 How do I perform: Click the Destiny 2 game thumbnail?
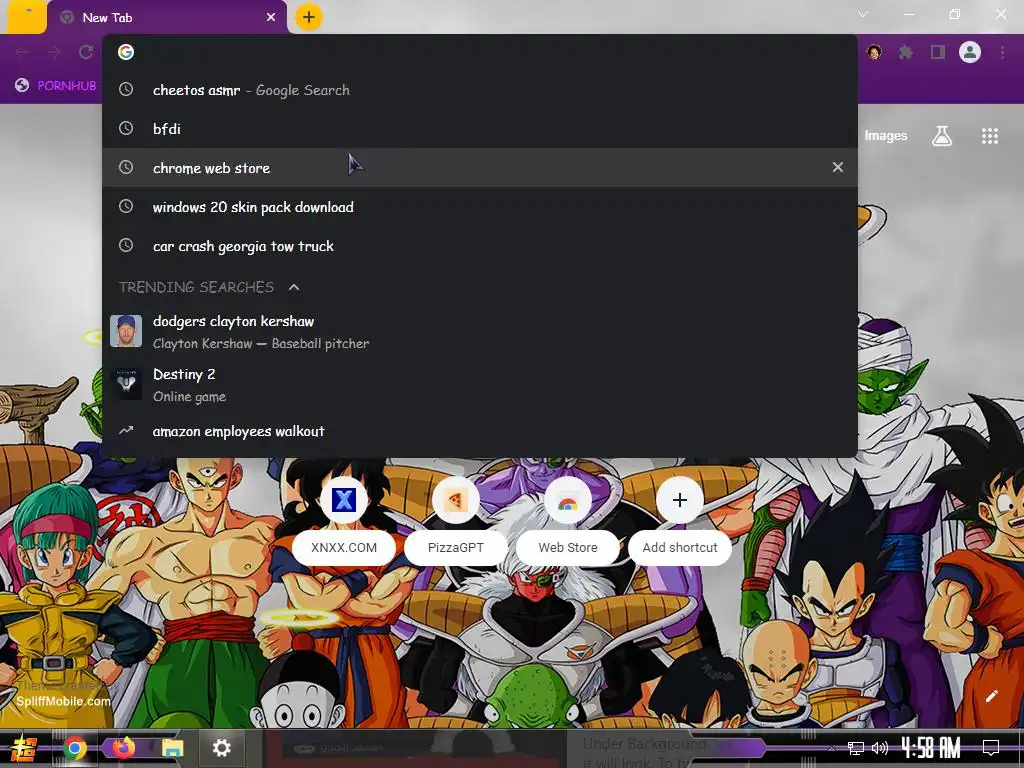(x=126, y=384)
